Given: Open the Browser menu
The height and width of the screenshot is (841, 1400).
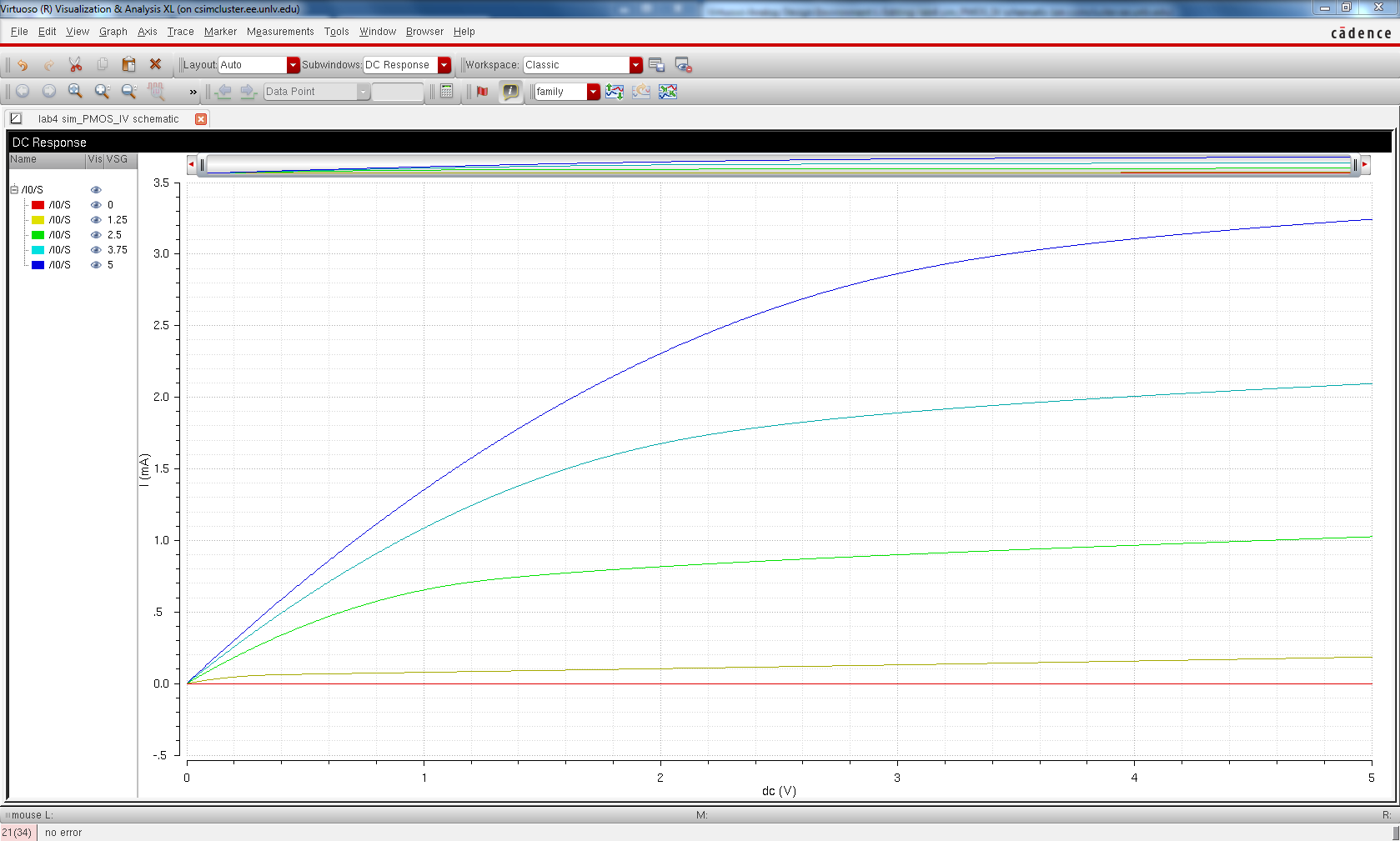Looking at the screenshot, I should (x=424, y=32).
